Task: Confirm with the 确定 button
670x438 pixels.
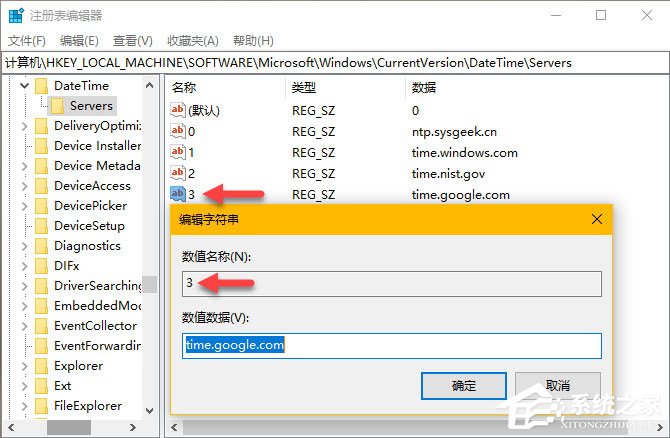Action: (x=464, y=386)
